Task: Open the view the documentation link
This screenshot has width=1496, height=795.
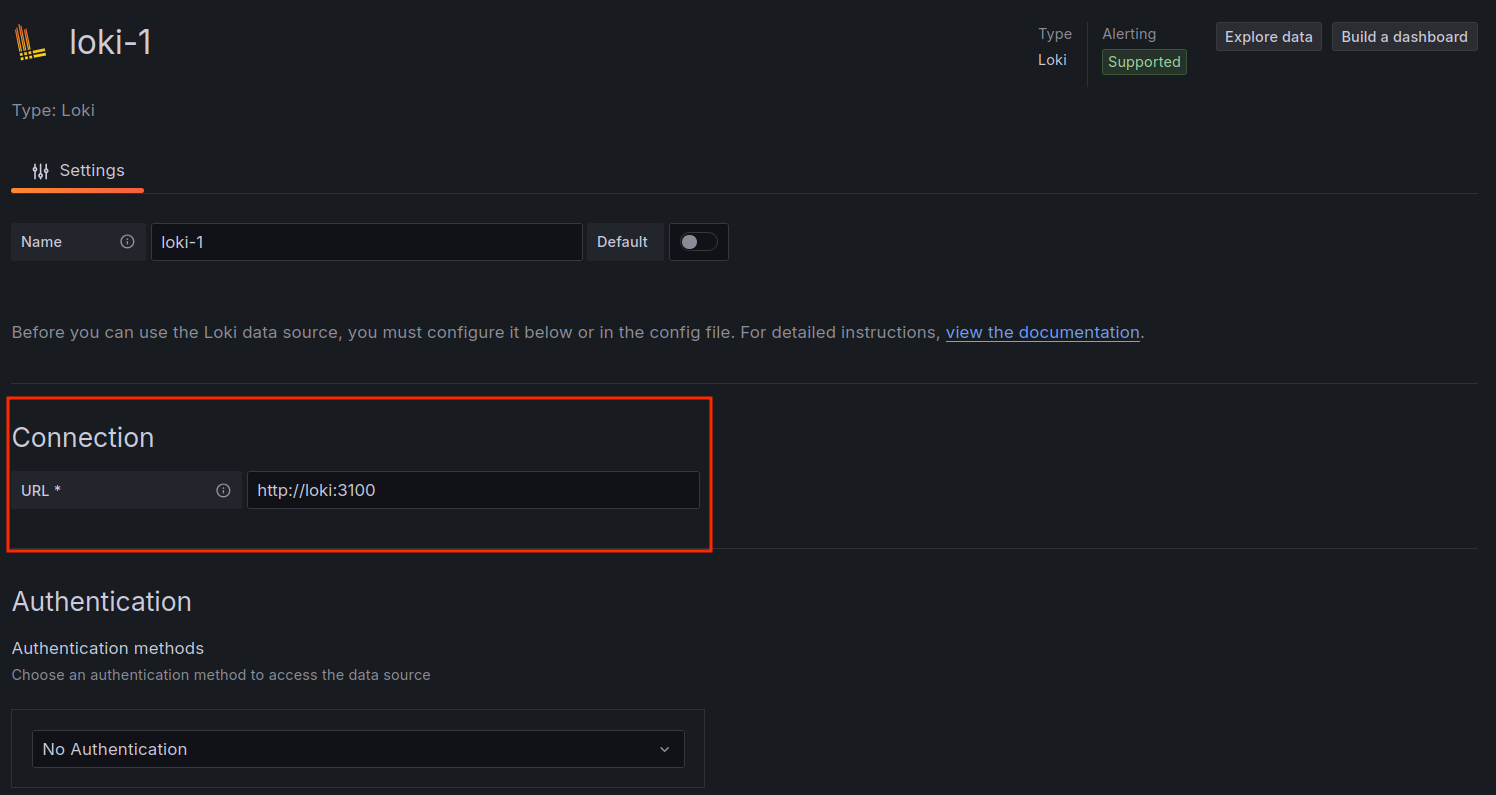Action: click(x=1042, y=332)
